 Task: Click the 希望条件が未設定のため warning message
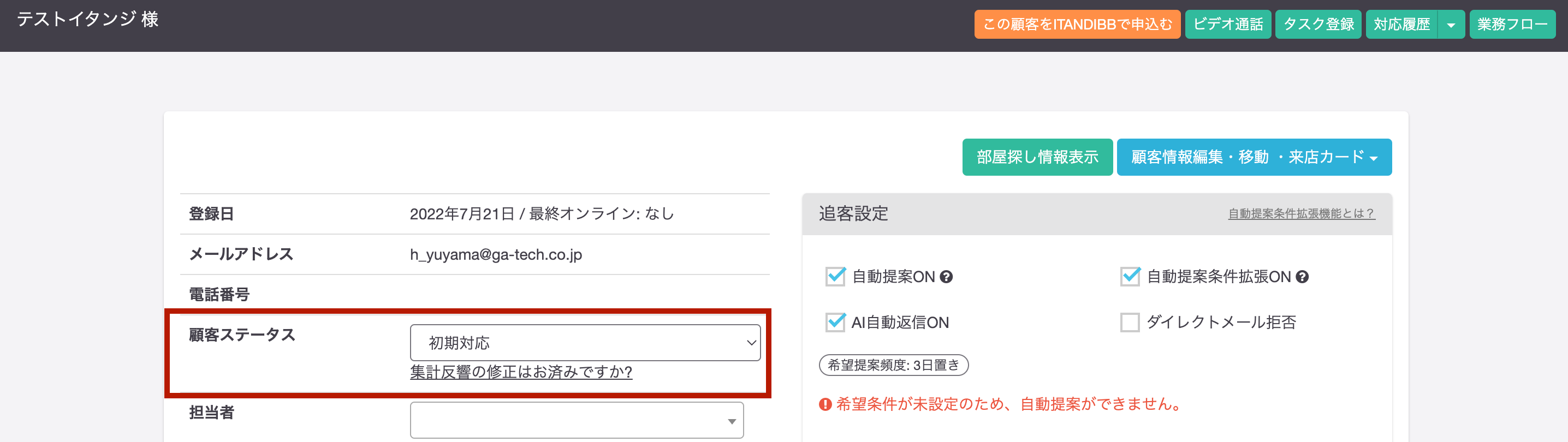pyautogui.click(x=1010, y=404)
